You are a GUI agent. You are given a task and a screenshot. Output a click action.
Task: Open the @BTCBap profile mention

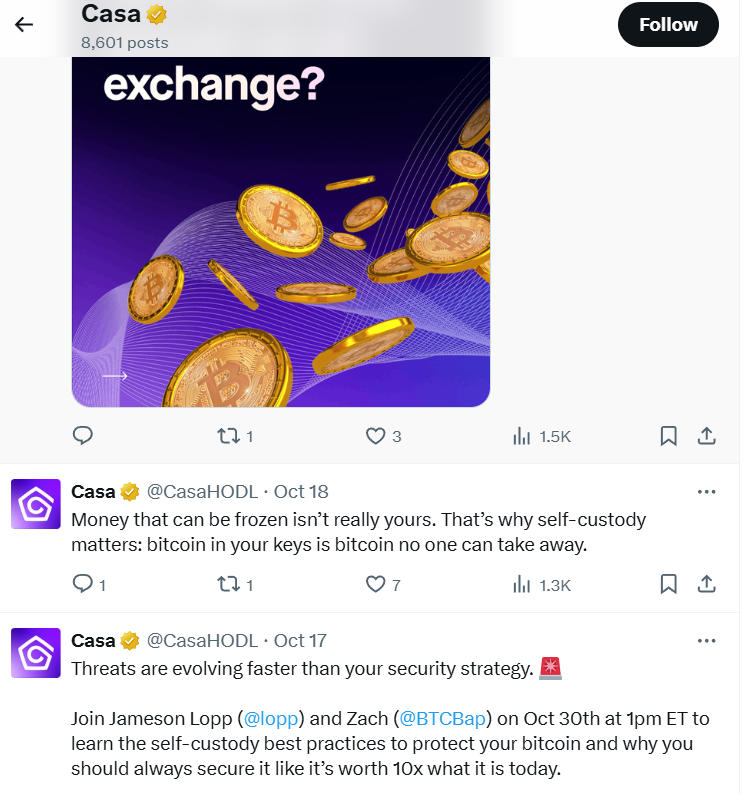click(x=442, y=718)
